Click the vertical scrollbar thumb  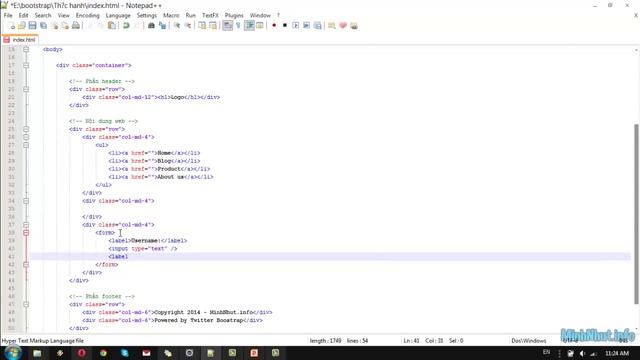click(x=636, y=213)
